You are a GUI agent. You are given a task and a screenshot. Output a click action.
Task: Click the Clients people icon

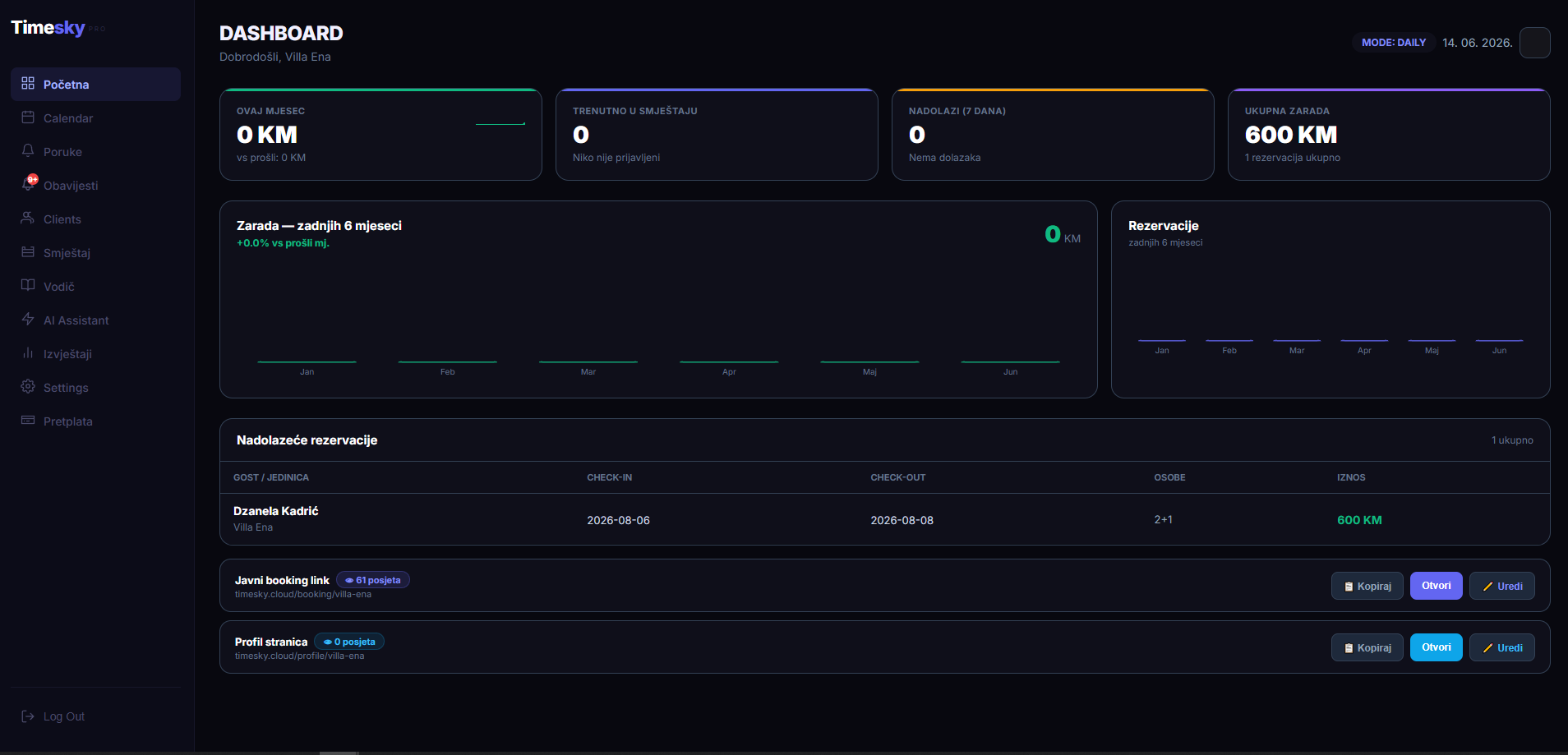28,218
